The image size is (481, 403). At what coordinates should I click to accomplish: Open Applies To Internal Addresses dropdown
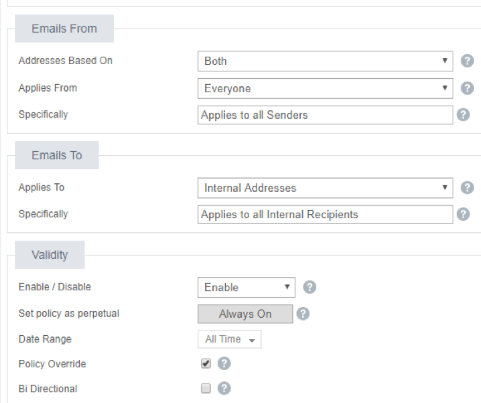[325, 188]
